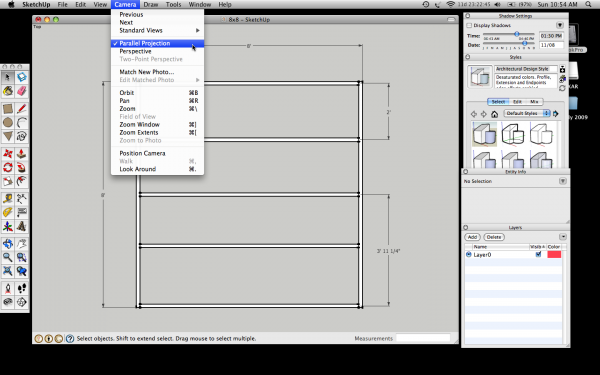Screen dimensions: 600x375
Task: Select the Make Component tool
Action: point(22,77)
